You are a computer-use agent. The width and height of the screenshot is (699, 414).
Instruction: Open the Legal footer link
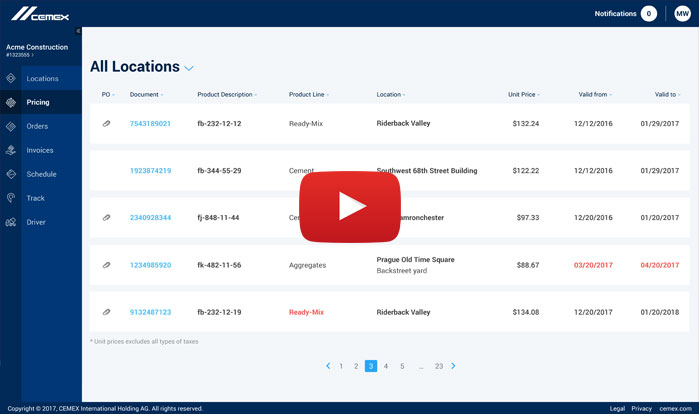coord(617,408)
